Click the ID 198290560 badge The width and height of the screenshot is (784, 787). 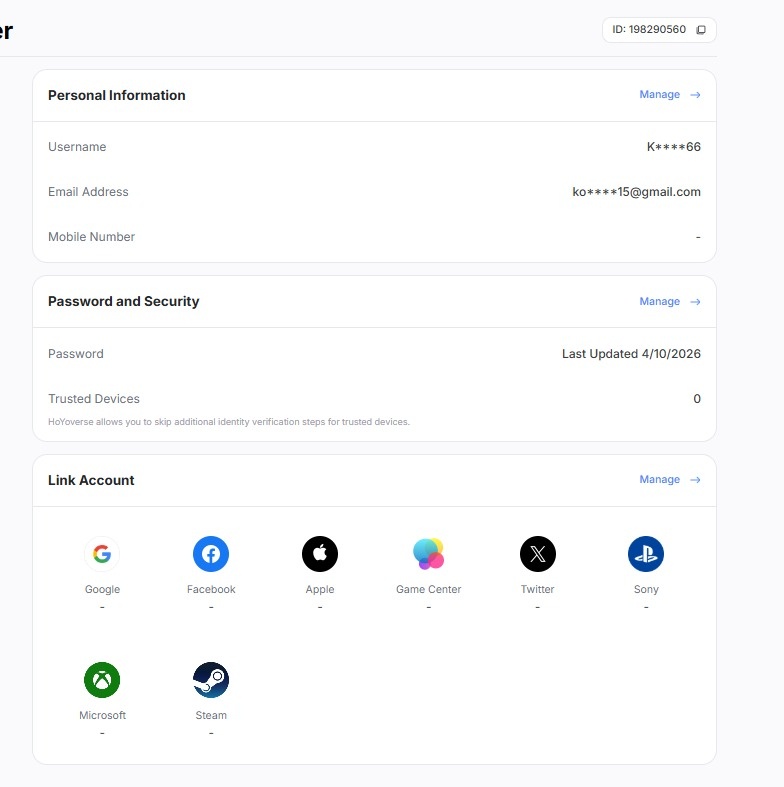click(659, 30)
